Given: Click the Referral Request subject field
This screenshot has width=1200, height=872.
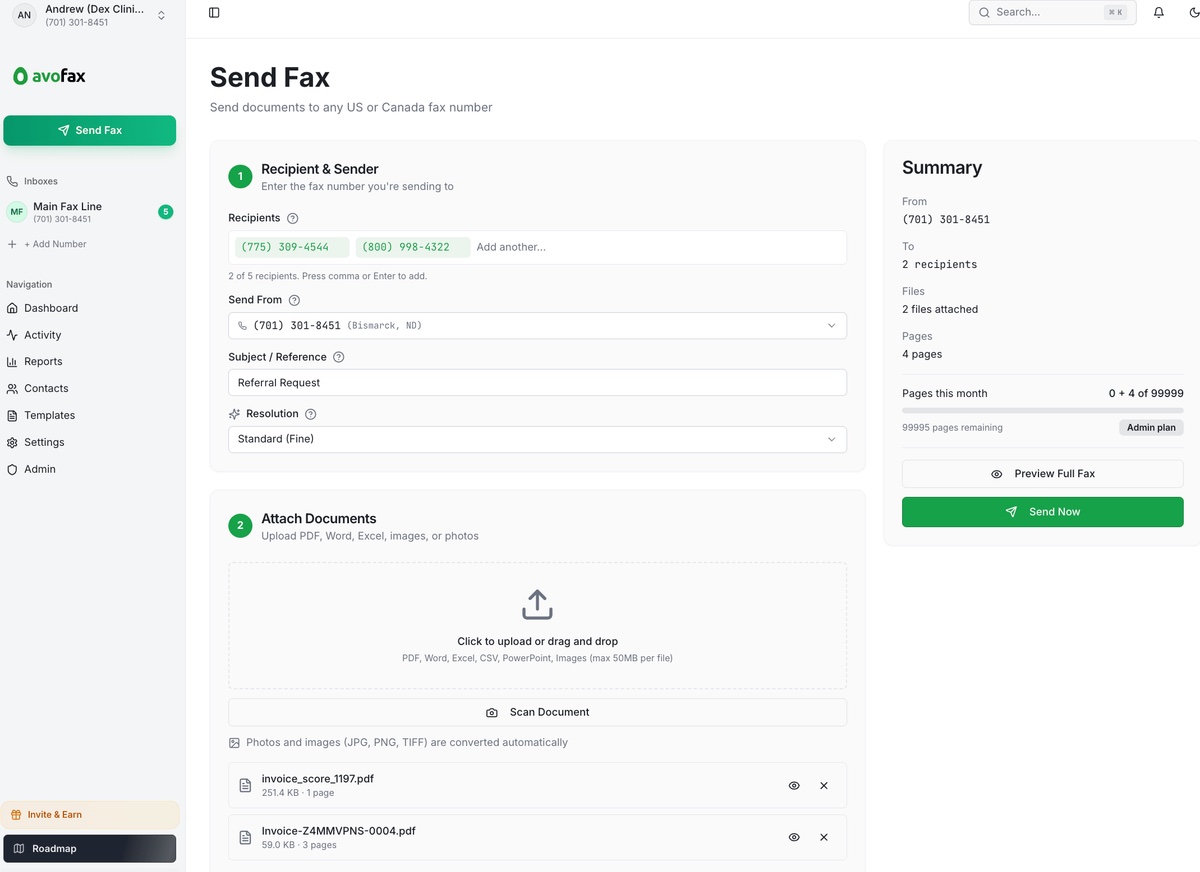Looking at the screenshot, I should click(x=537, y=382).
